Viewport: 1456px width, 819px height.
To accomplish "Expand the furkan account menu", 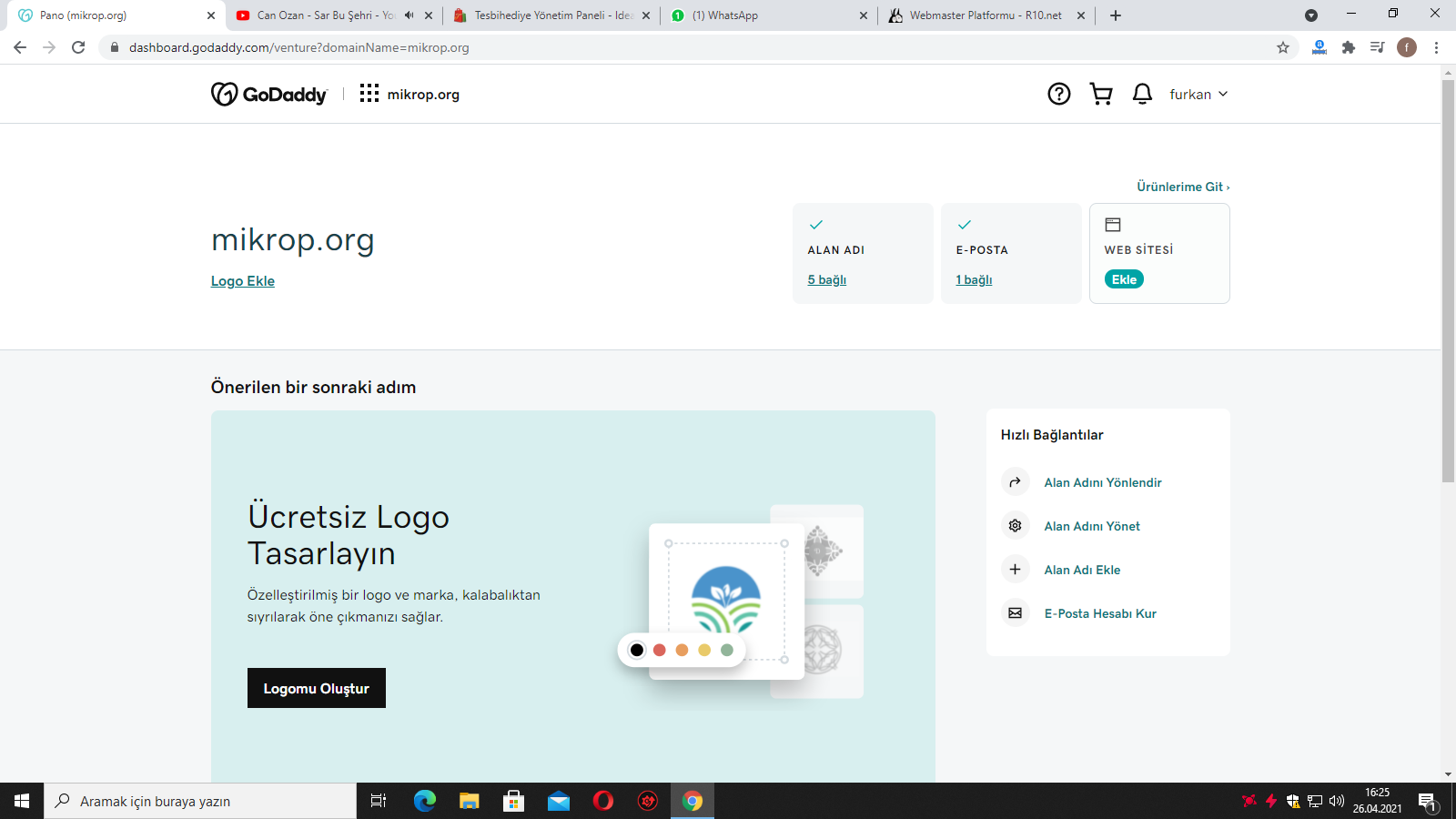I will pyautogui.click(x=1198, y=94).
